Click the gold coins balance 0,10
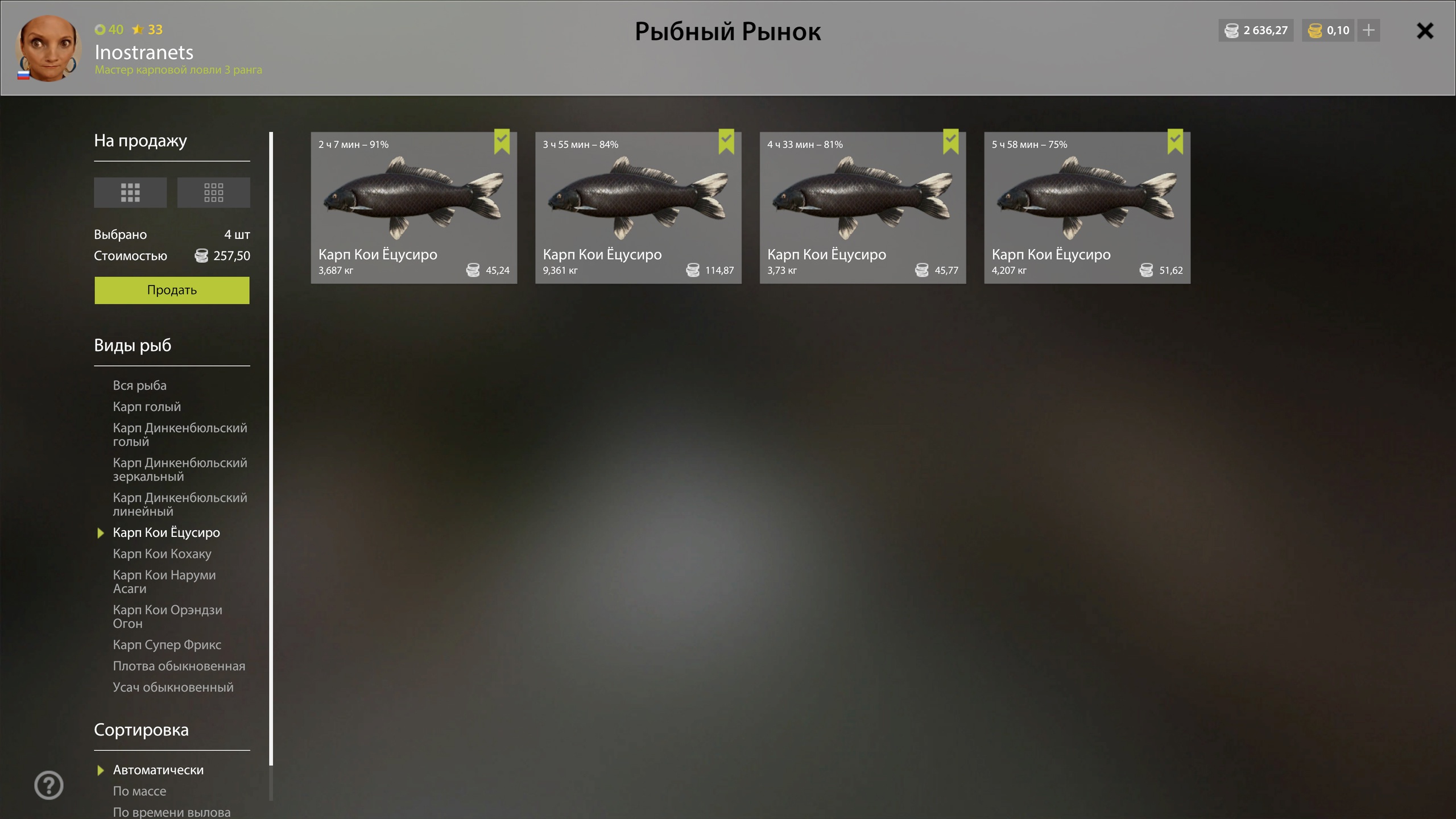1456x819 pixels. coord(1328,30)
